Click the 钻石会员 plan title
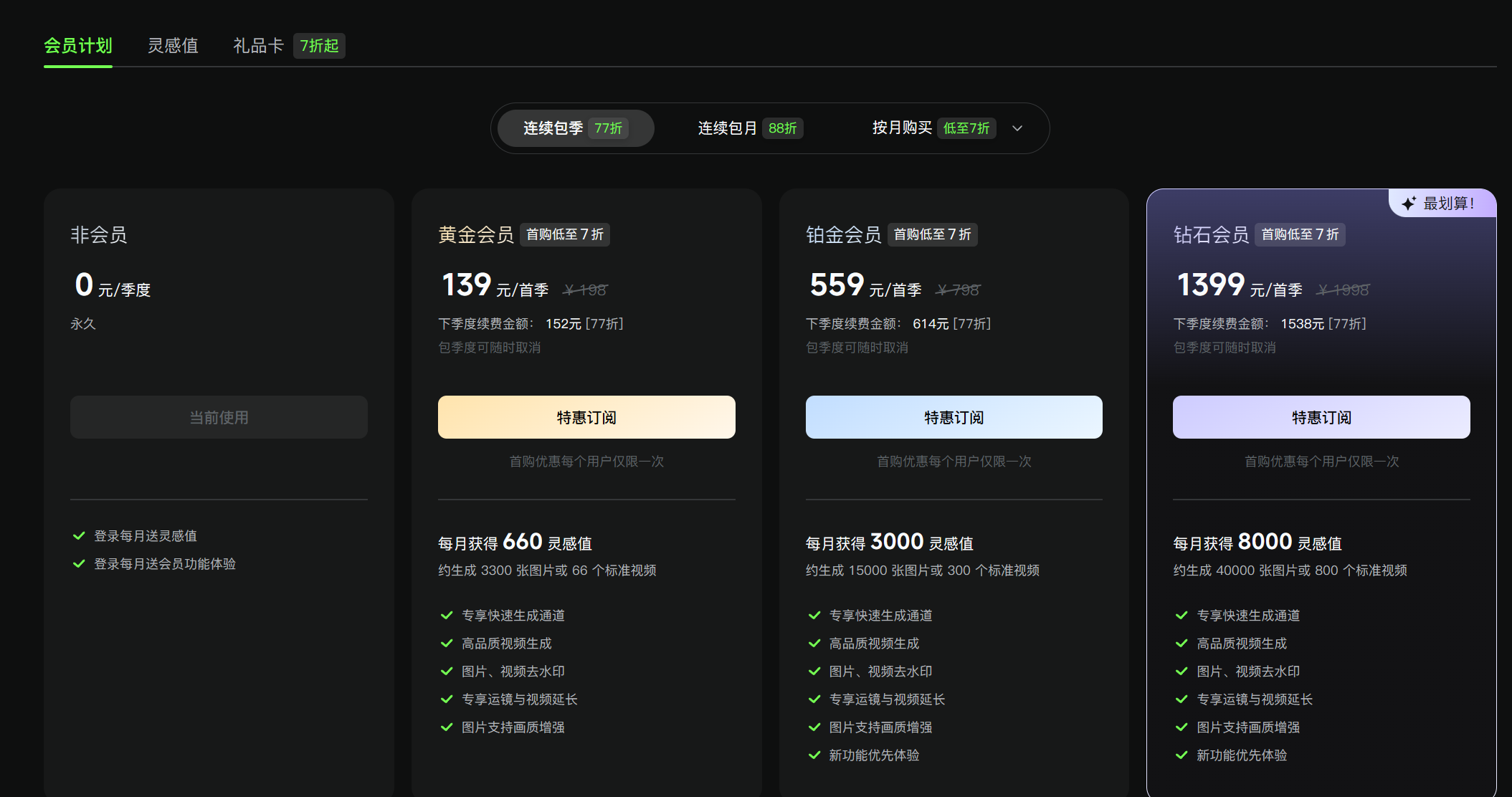Image resolution: width=1512 pixels, height=797 pixels. (x=1211, y=234)
